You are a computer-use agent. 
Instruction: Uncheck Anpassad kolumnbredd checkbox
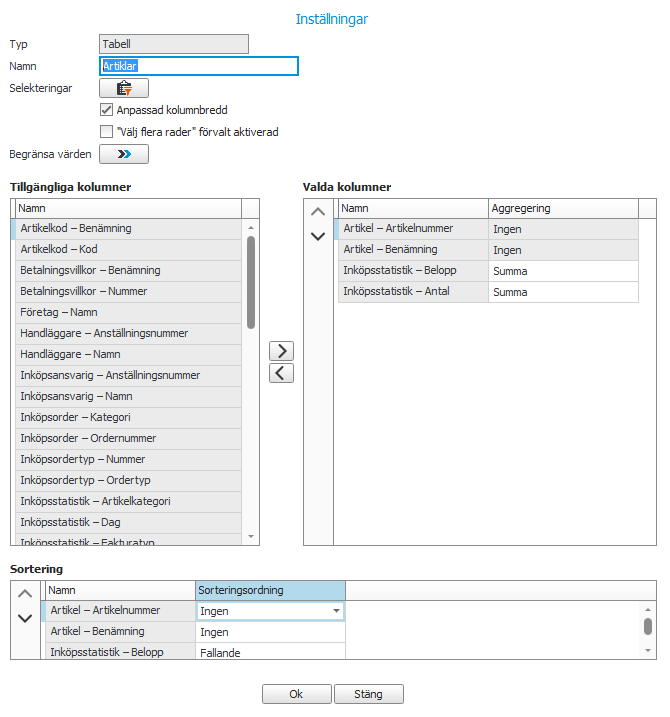pos(107,110)
